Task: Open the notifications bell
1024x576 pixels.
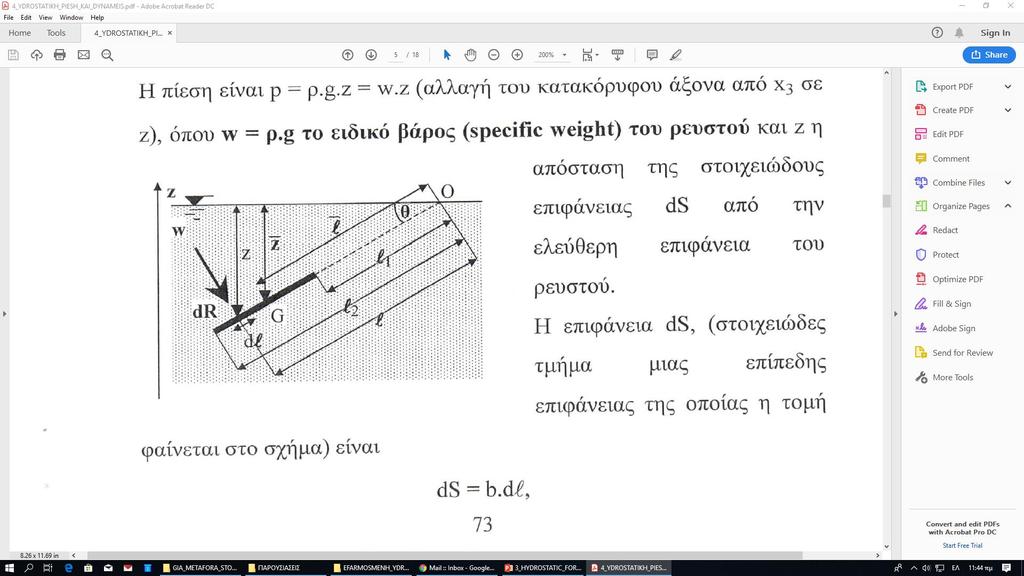Action: [x=959, y=33]
